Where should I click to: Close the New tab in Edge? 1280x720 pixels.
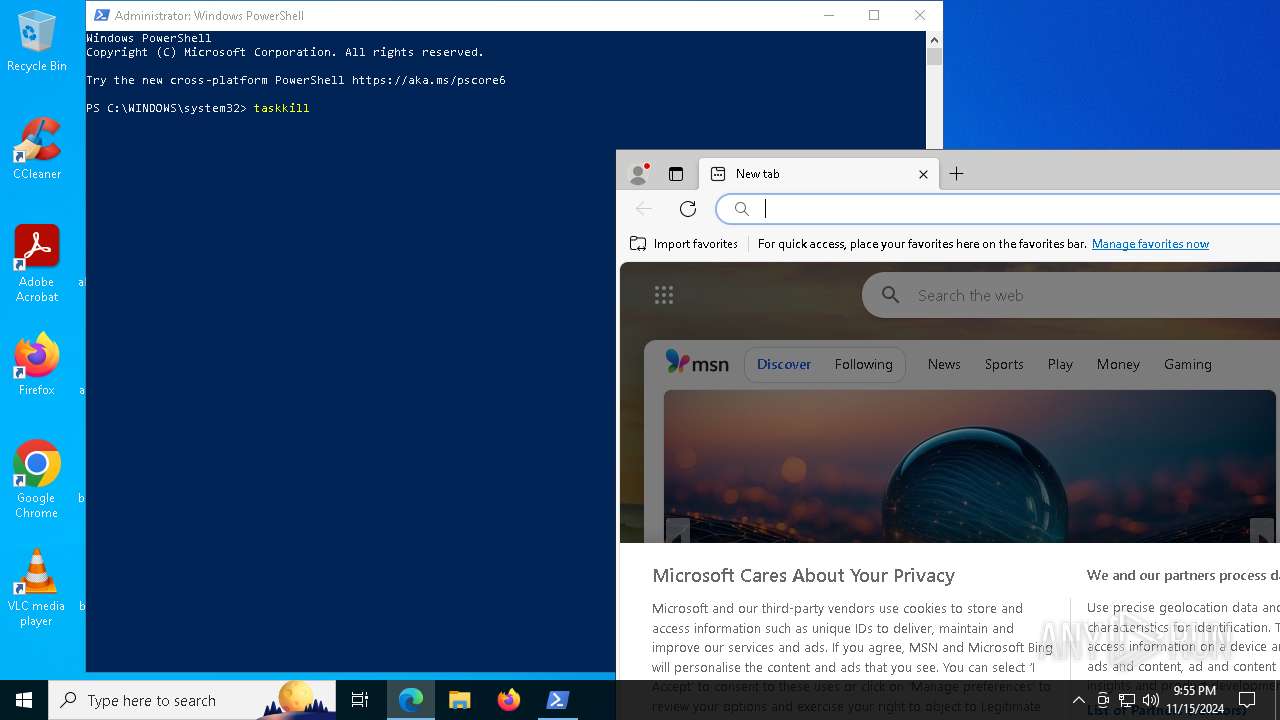923,174
